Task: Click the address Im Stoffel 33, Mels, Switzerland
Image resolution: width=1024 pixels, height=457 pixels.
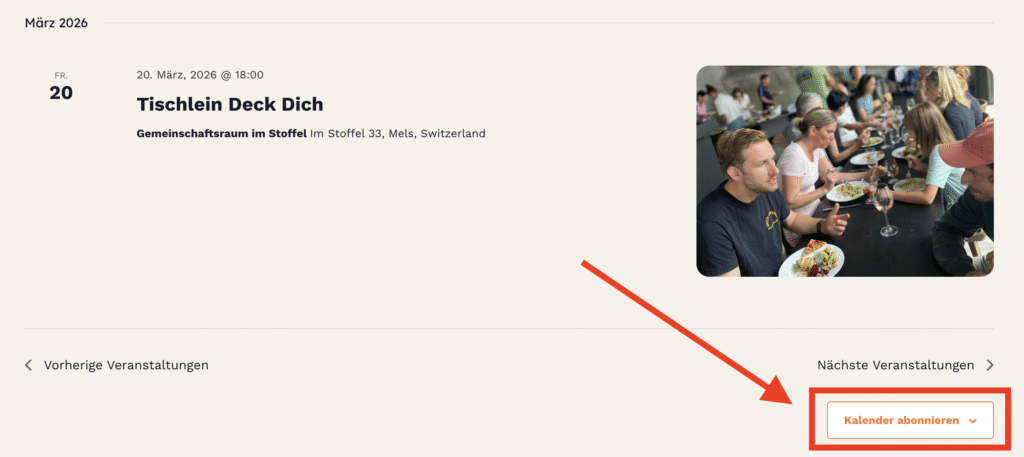Action: tap(398, 134)
